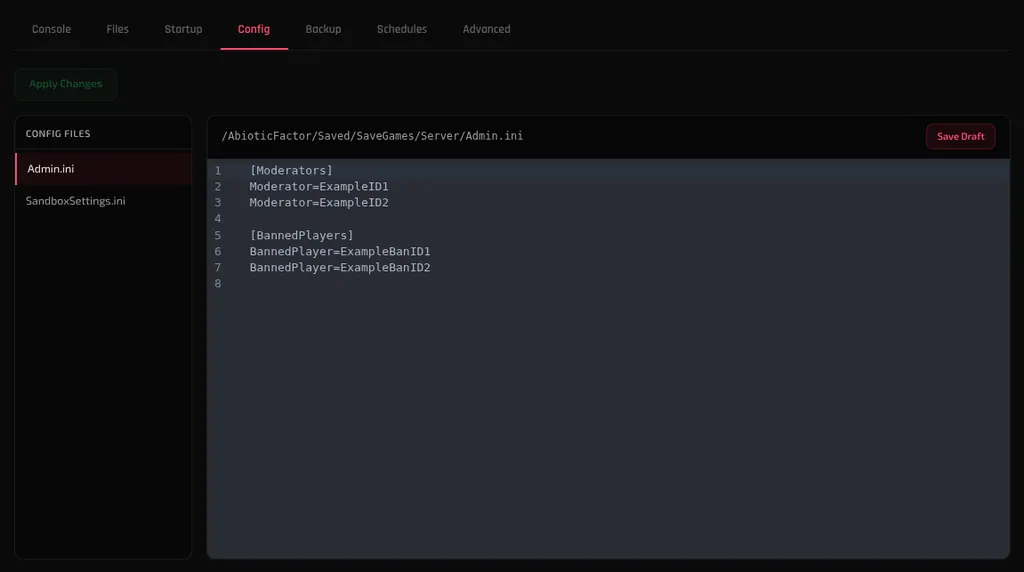Screen dimensions: 1024x572
Task: View the Schedules tab
Action: [402, 29]
